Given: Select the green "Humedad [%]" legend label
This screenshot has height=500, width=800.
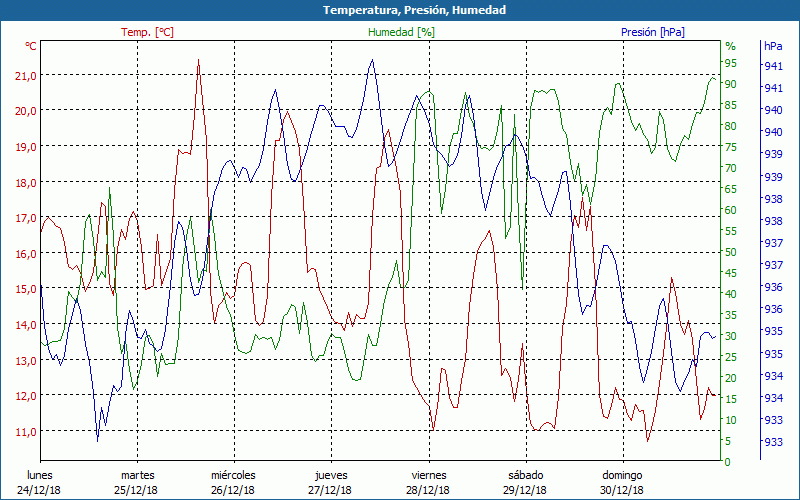Looking at the screenshot, I should 401,32.
